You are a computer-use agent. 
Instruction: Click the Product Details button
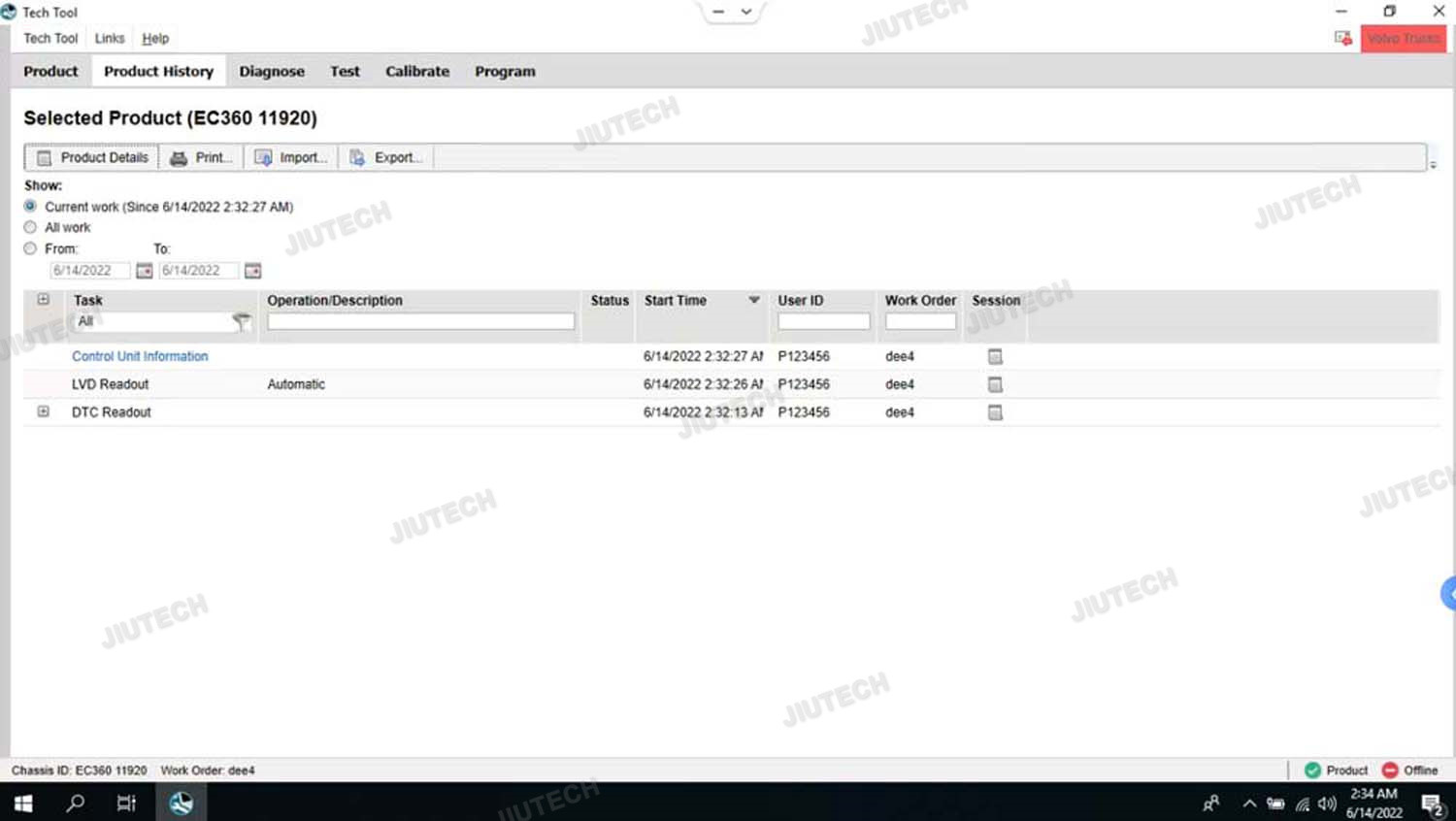(x=93, y=157)
